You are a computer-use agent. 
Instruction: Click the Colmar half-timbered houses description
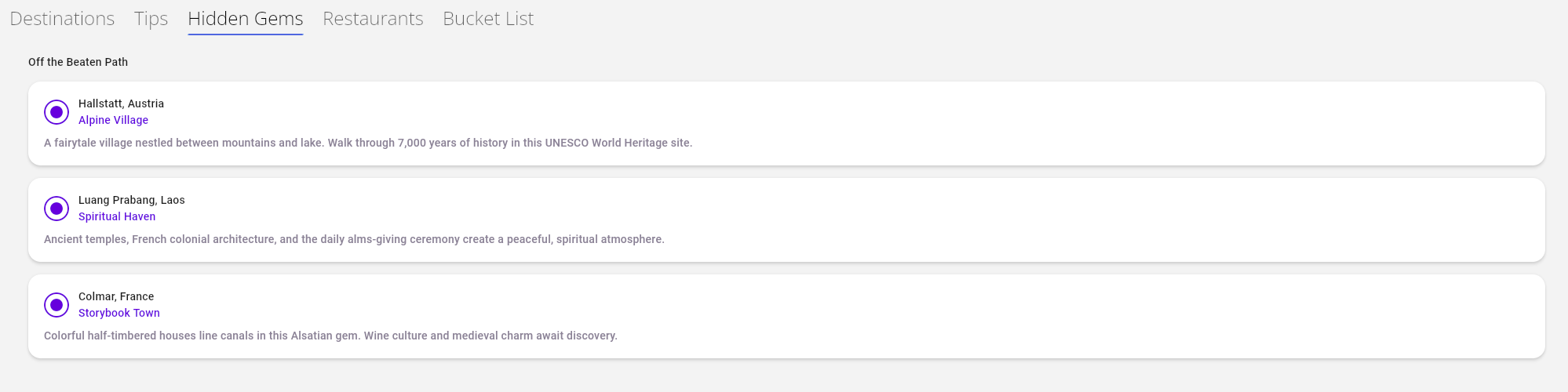coord(330,336)
